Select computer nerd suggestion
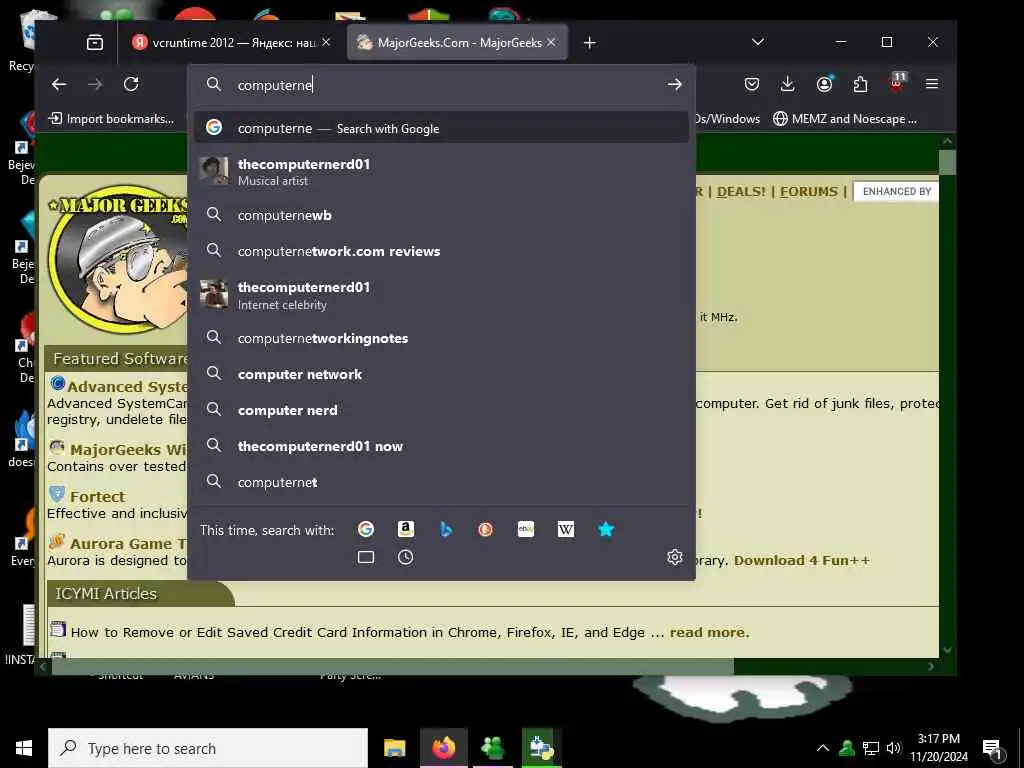This screenshot has height=768, width=1024. [441, 410]
